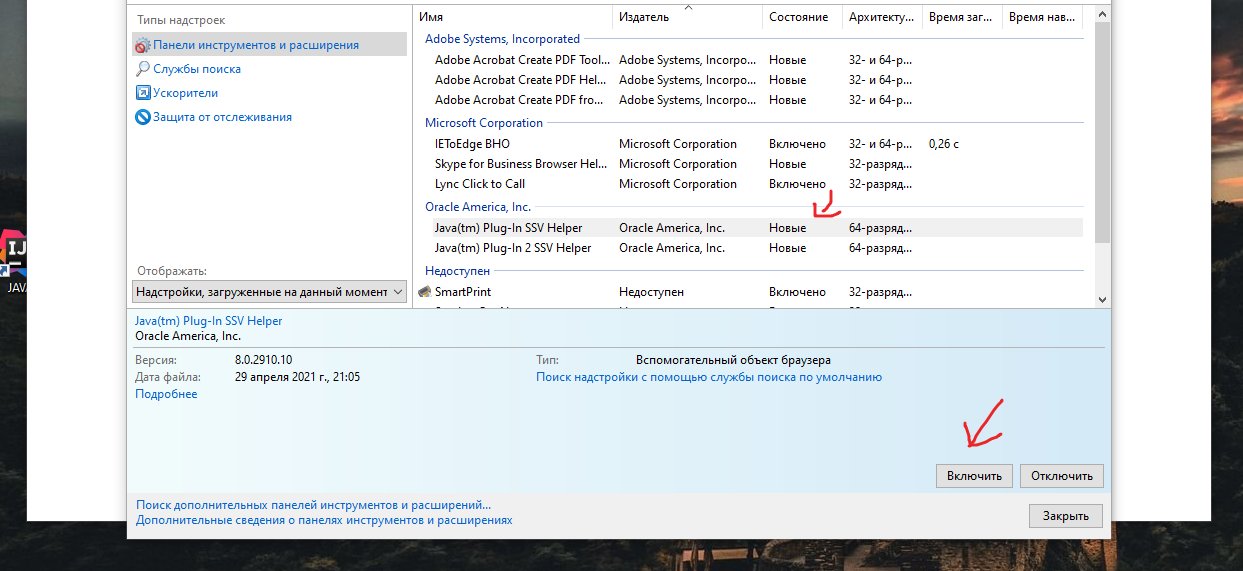Viewport: 1243px width, 571px height.
Task: Click the type value Вспомогательный объект браузера
Action: coord(733,360)
